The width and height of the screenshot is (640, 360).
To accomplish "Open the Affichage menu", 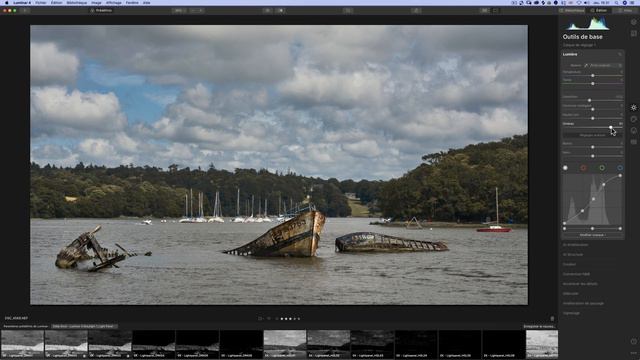I will 114,2.
